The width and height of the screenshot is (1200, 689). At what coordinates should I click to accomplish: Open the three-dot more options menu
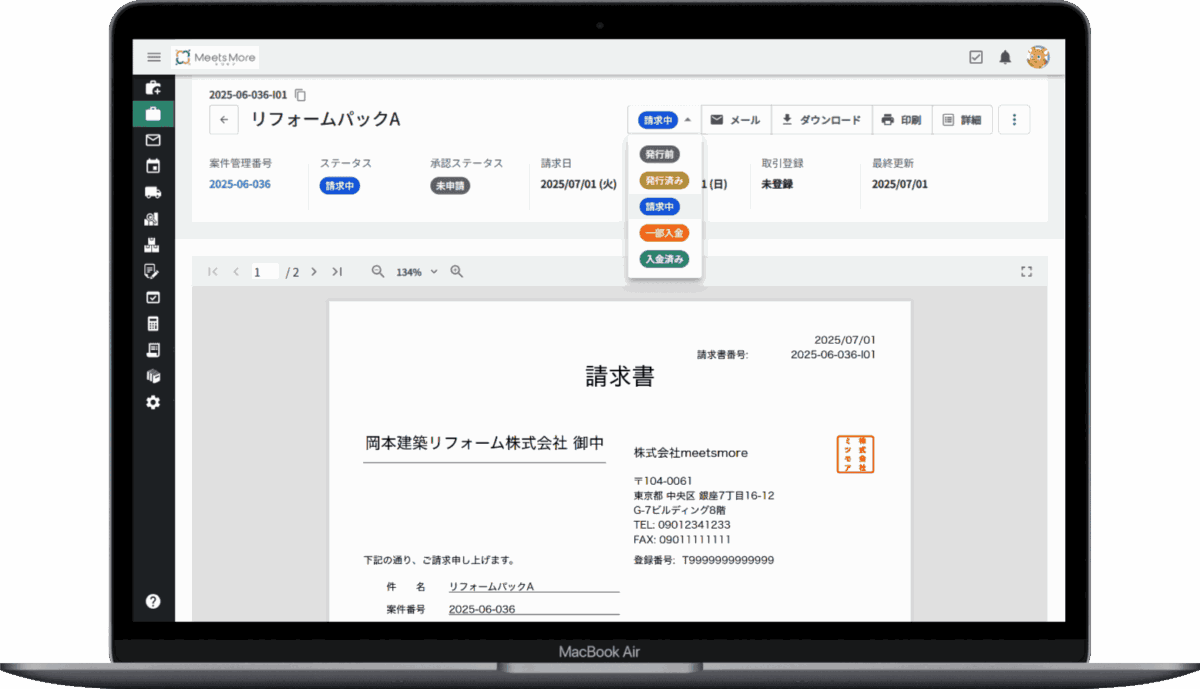[1014, 120]
